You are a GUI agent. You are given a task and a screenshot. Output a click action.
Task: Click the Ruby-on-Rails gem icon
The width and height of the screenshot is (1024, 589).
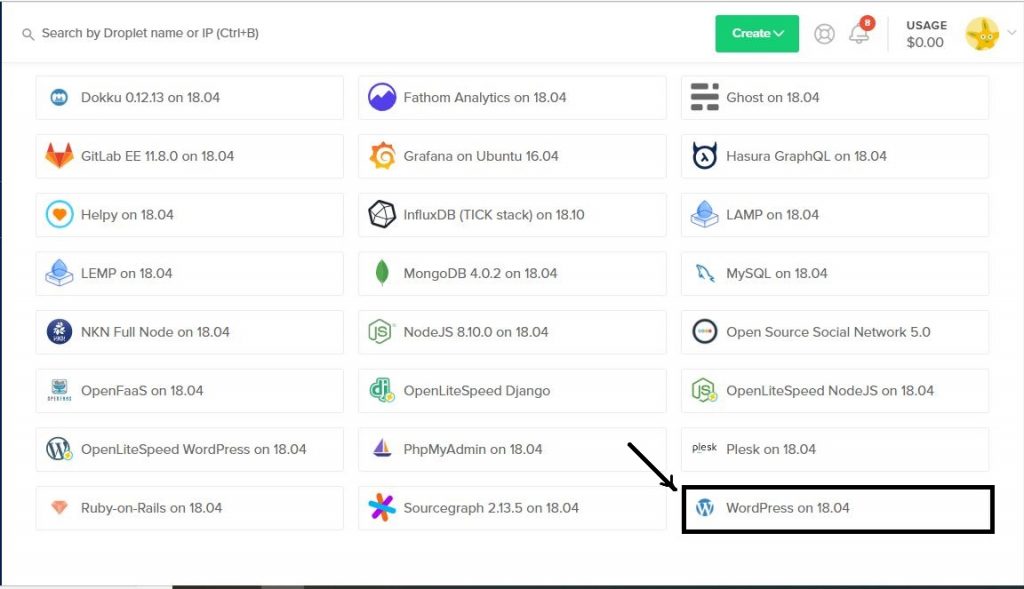59,507
